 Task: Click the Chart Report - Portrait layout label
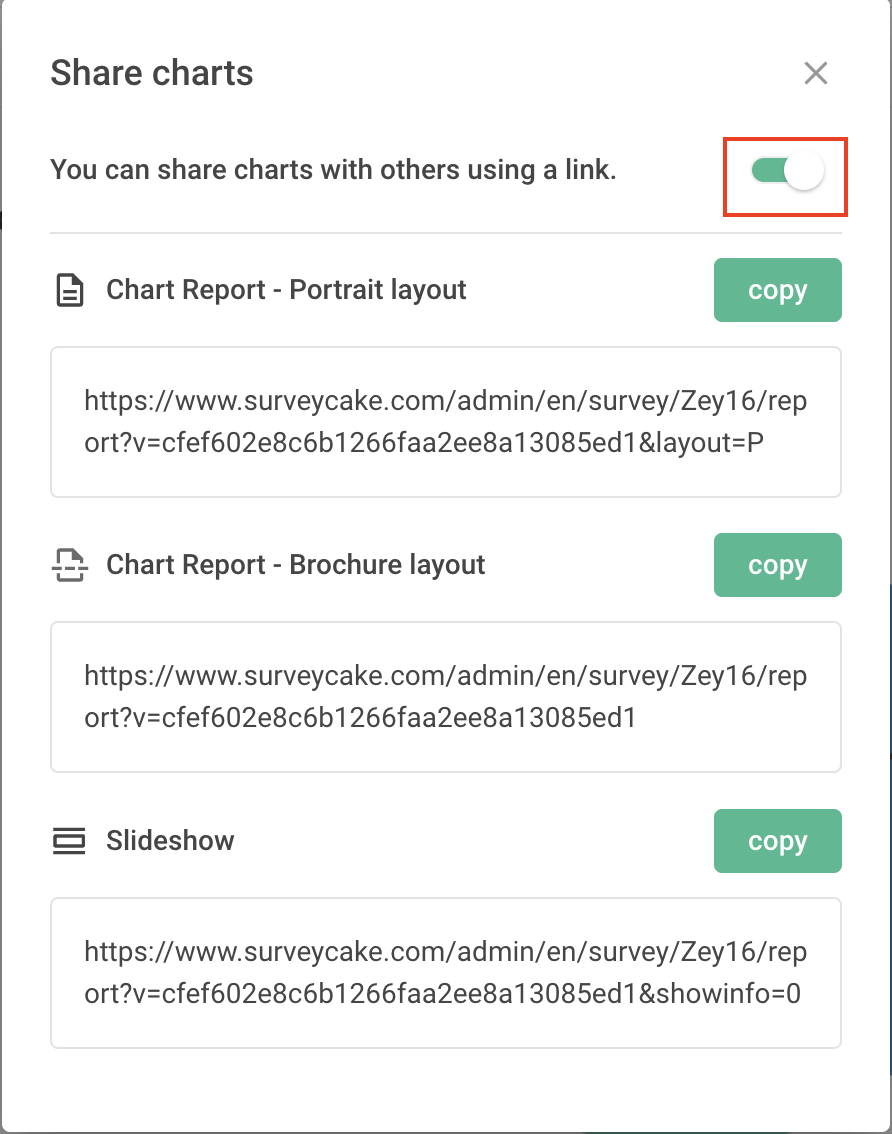285,290
